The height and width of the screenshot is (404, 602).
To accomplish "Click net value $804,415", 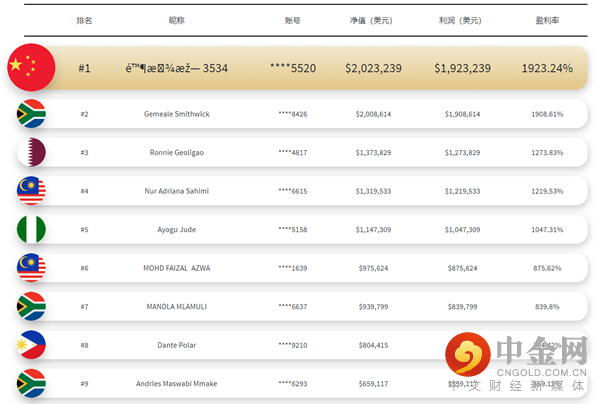I will pos(373,345).
